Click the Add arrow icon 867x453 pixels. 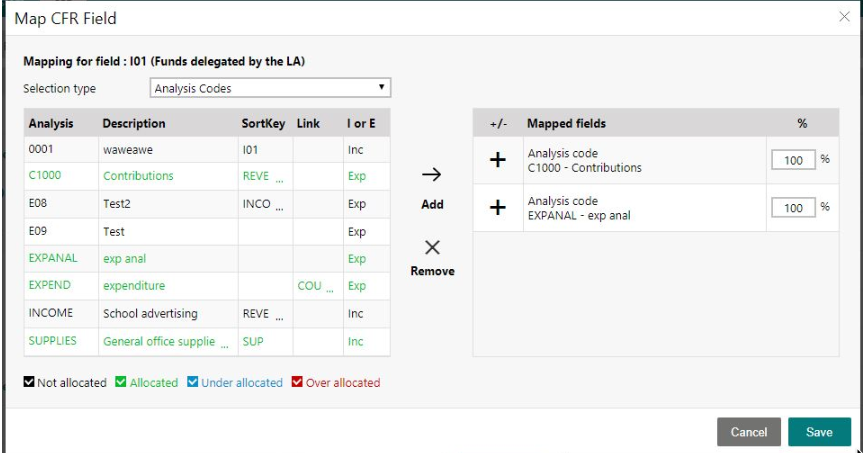click(x=431, y=175)
